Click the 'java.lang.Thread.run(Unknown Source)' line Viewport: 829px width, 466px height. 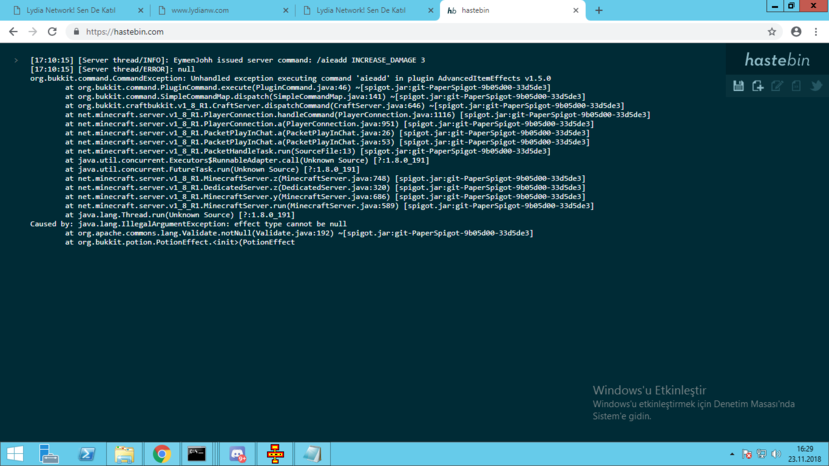180,215
